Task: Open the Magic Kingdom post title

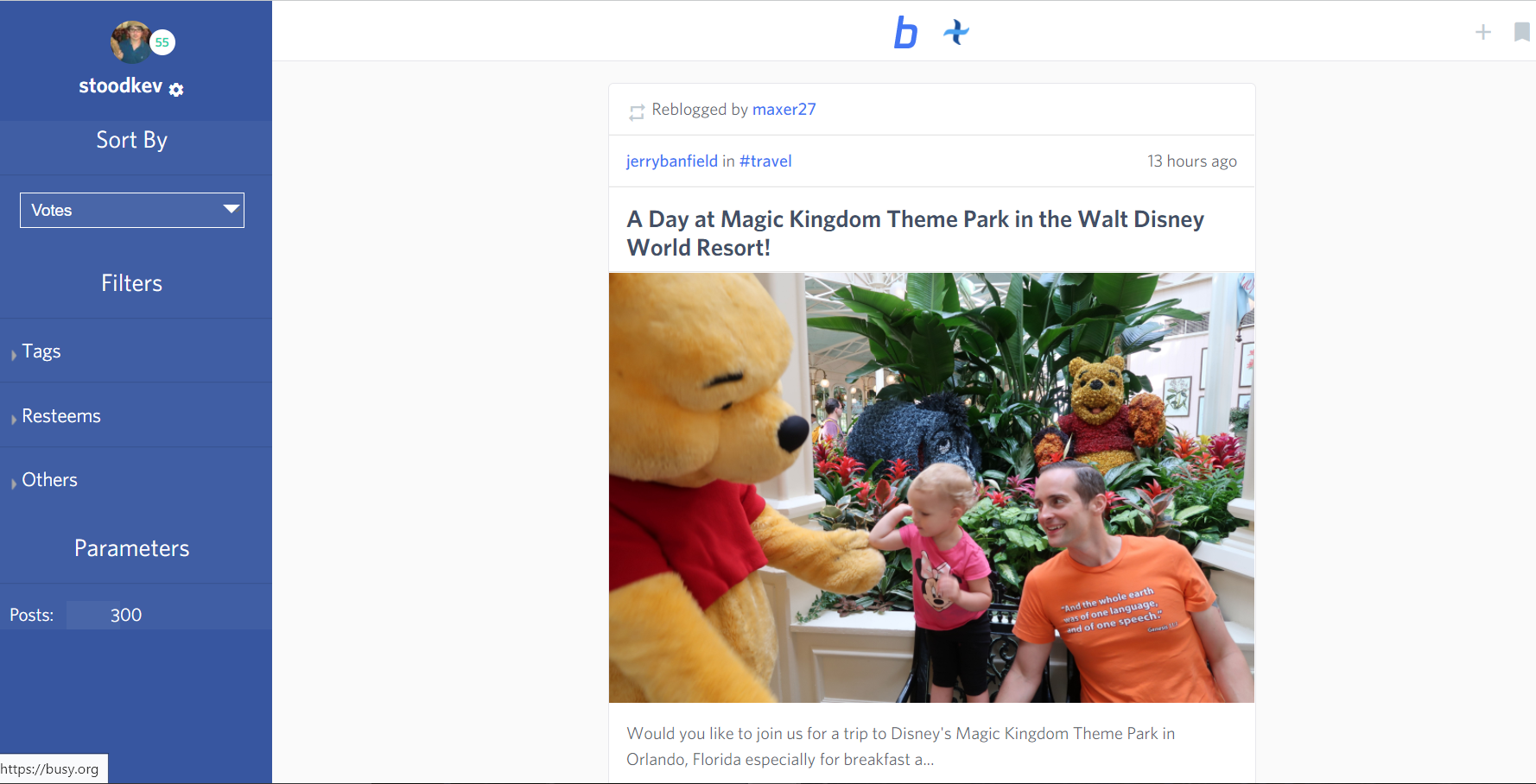Action: tap(916, 233)
